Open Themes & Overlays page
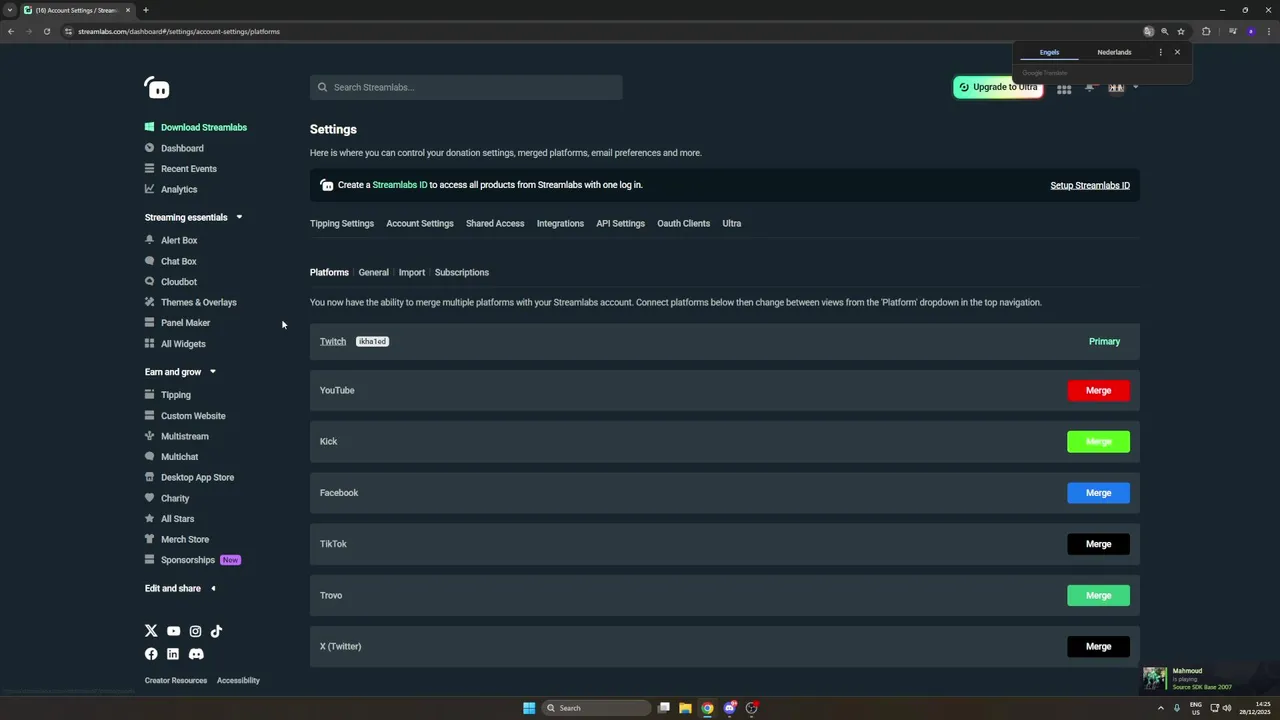This screenshot has width=1280, height=720. [190, 302]
